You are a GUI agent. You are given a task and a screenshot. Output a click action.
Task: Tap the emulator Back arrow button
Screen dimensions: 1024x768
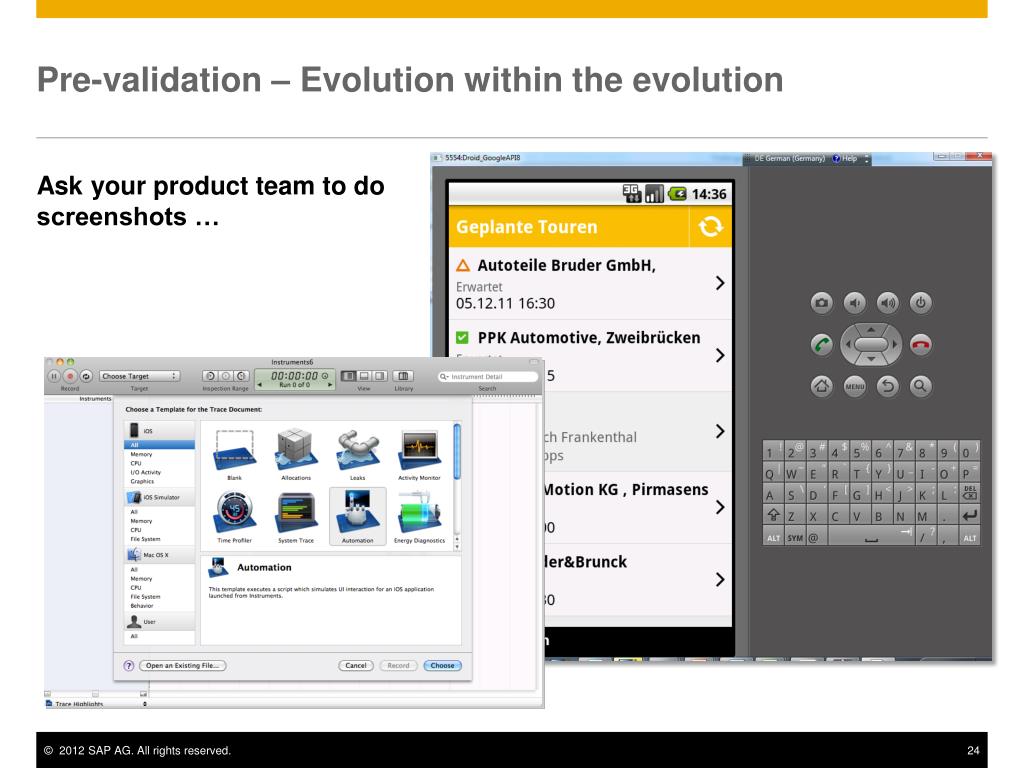(888, 386)
